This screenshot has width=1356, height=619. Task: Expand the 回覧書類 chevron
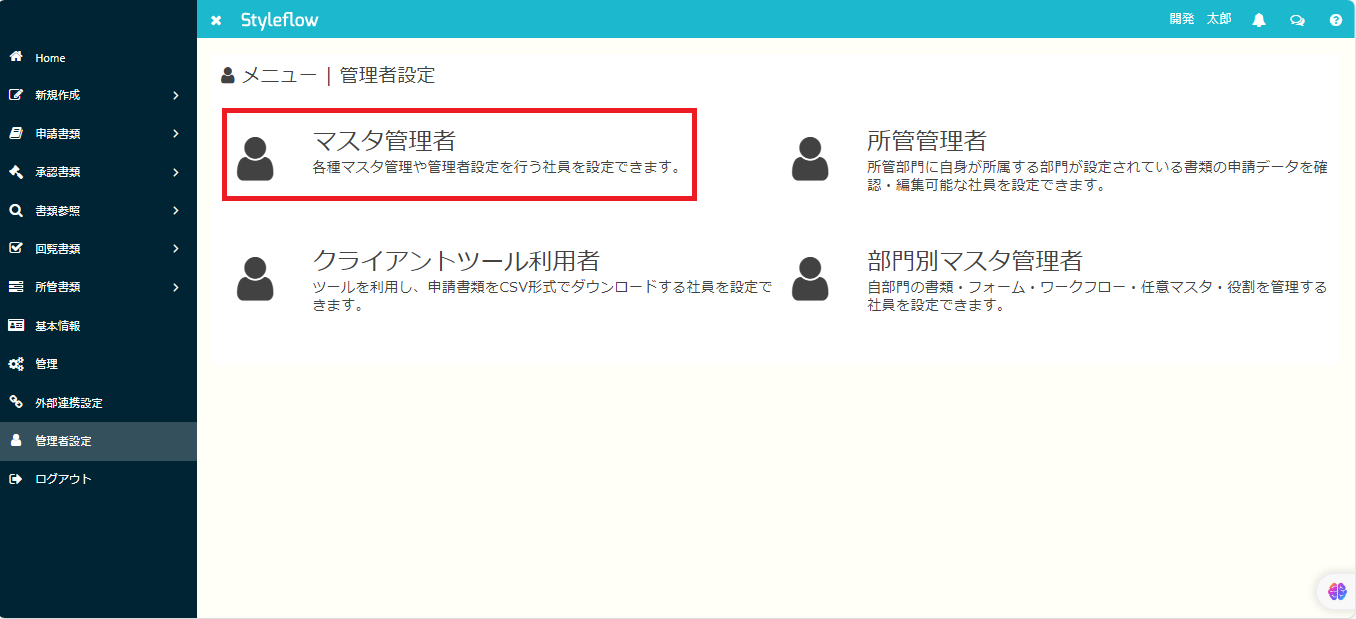click(x=175, y=249)
